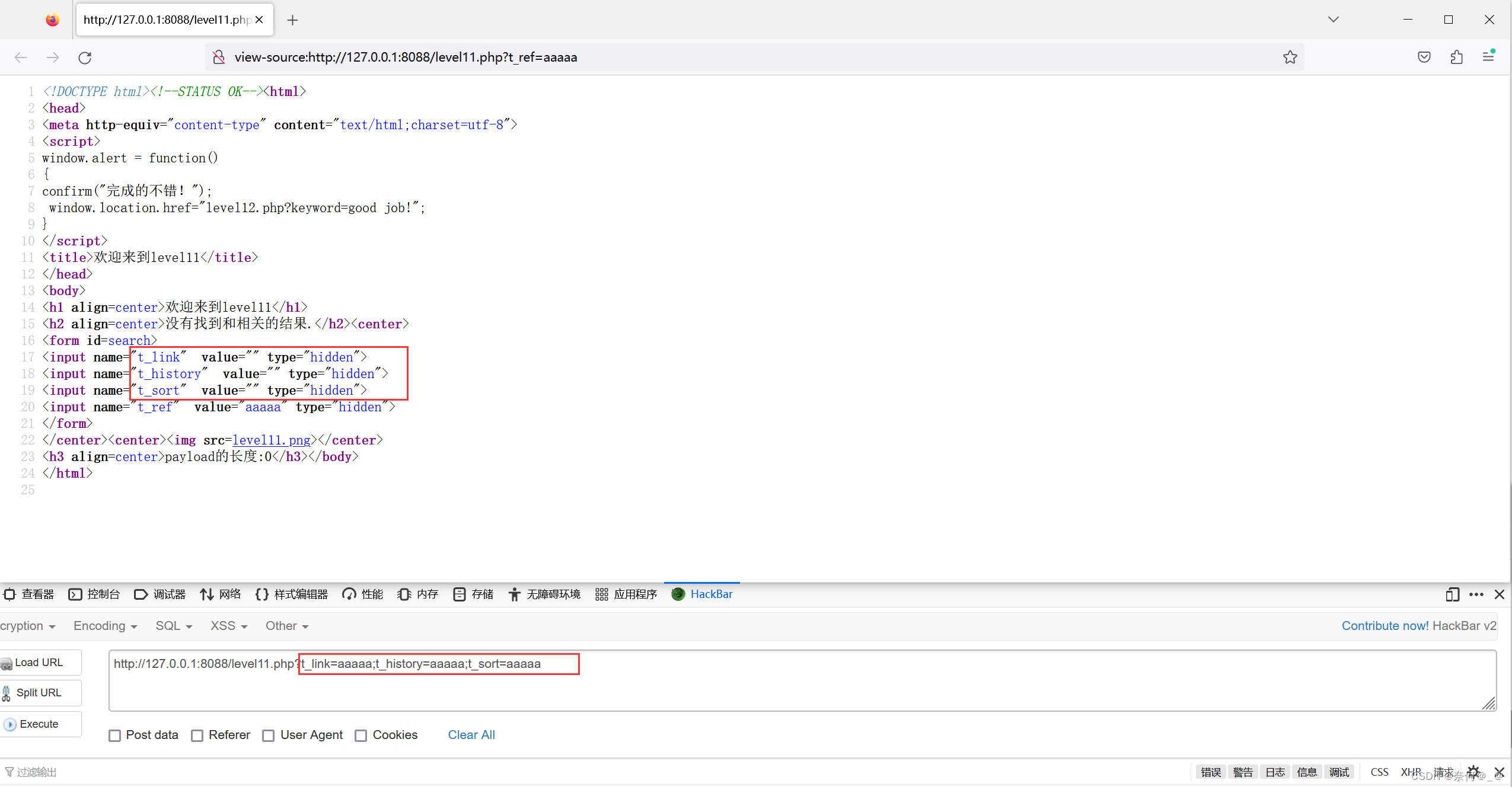1512x787 pixels.
Task: Expand the Other dropdown menu
Action: coord(287,626)
